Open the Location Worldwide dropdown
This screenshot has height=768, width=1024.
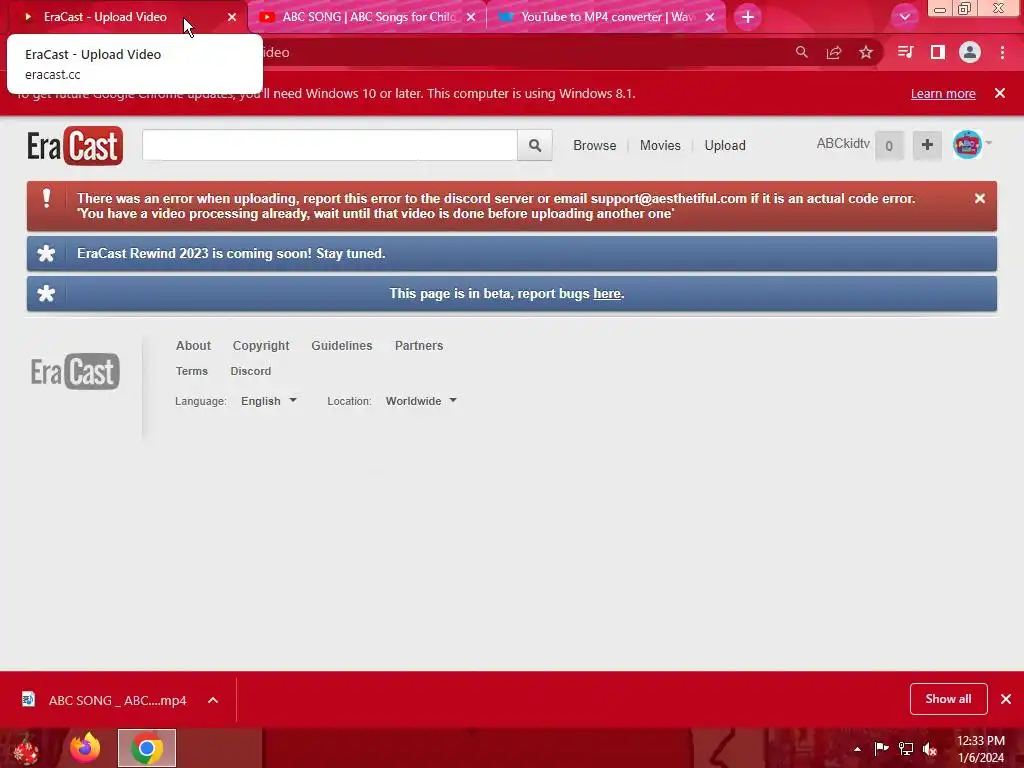pyautogui.click(x=421, y=401)
